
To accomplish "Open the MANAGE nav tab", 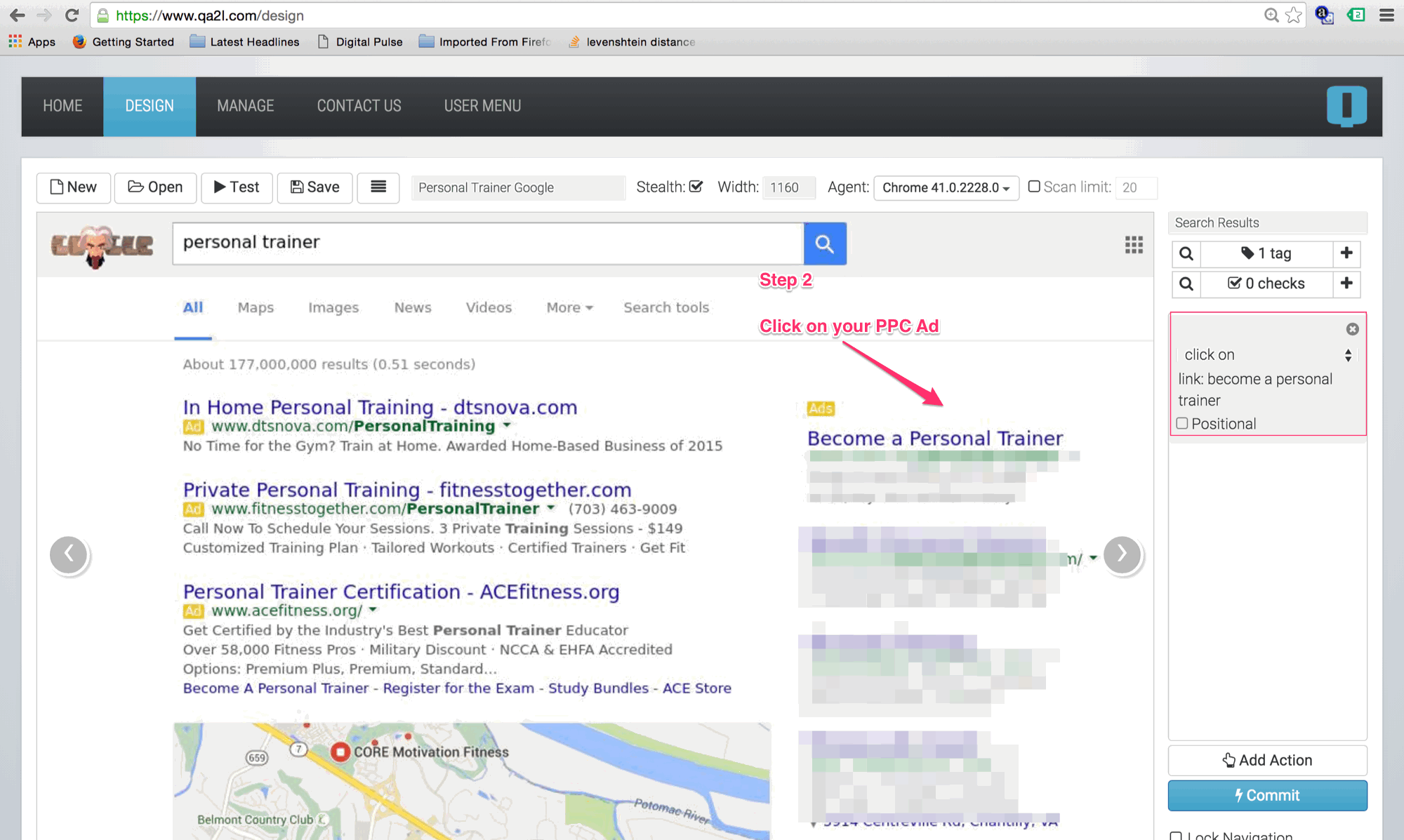I will (x=245, y=106).
